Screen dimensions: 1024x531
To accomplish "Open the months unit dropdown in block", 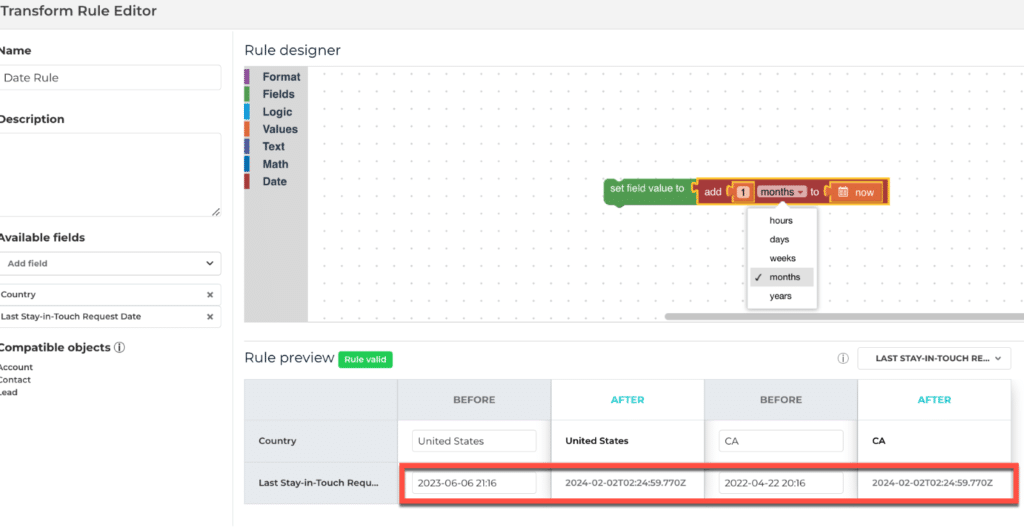I will pos(782,192).
